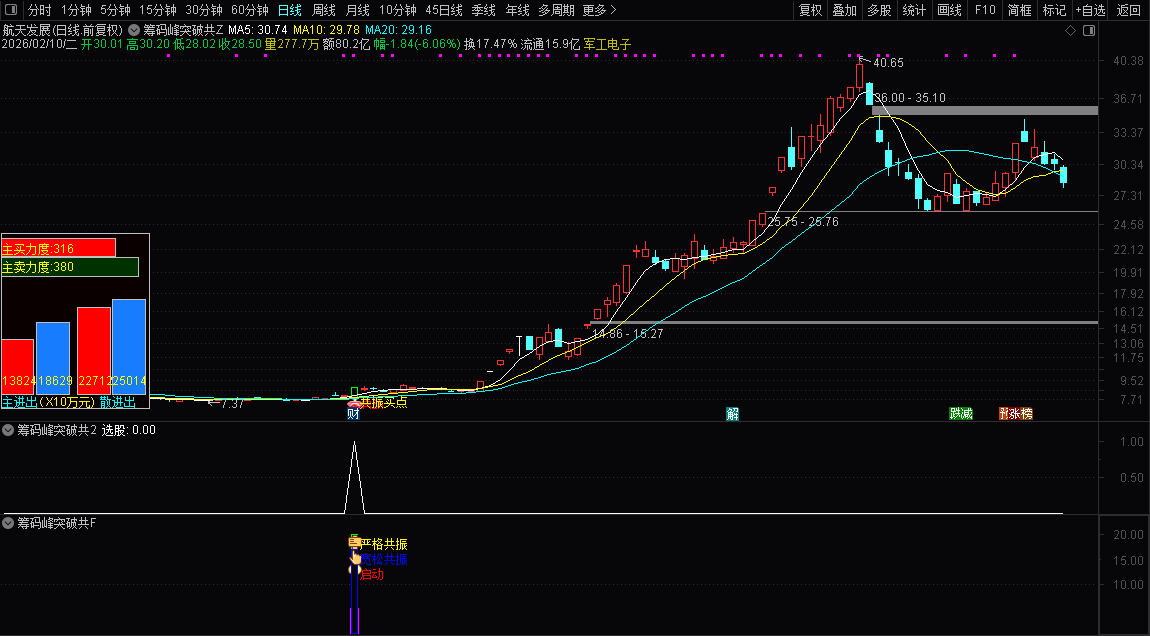Click the 幅-1.84(-6.06%) change value
1150x636 pixels.
pos(417,44)
